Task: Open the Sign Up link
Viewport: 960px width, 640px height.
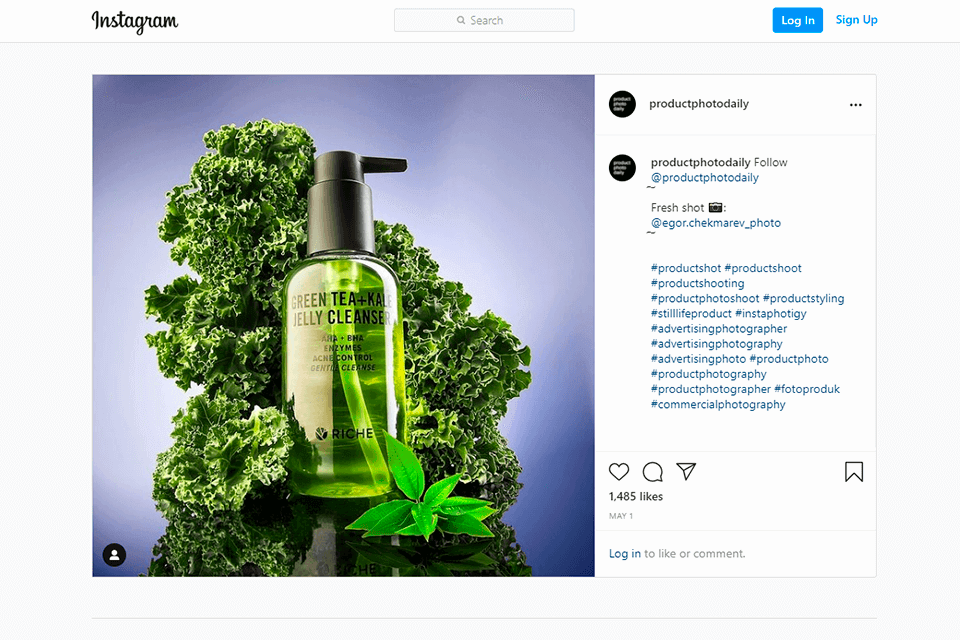Action: pos(857,20)
